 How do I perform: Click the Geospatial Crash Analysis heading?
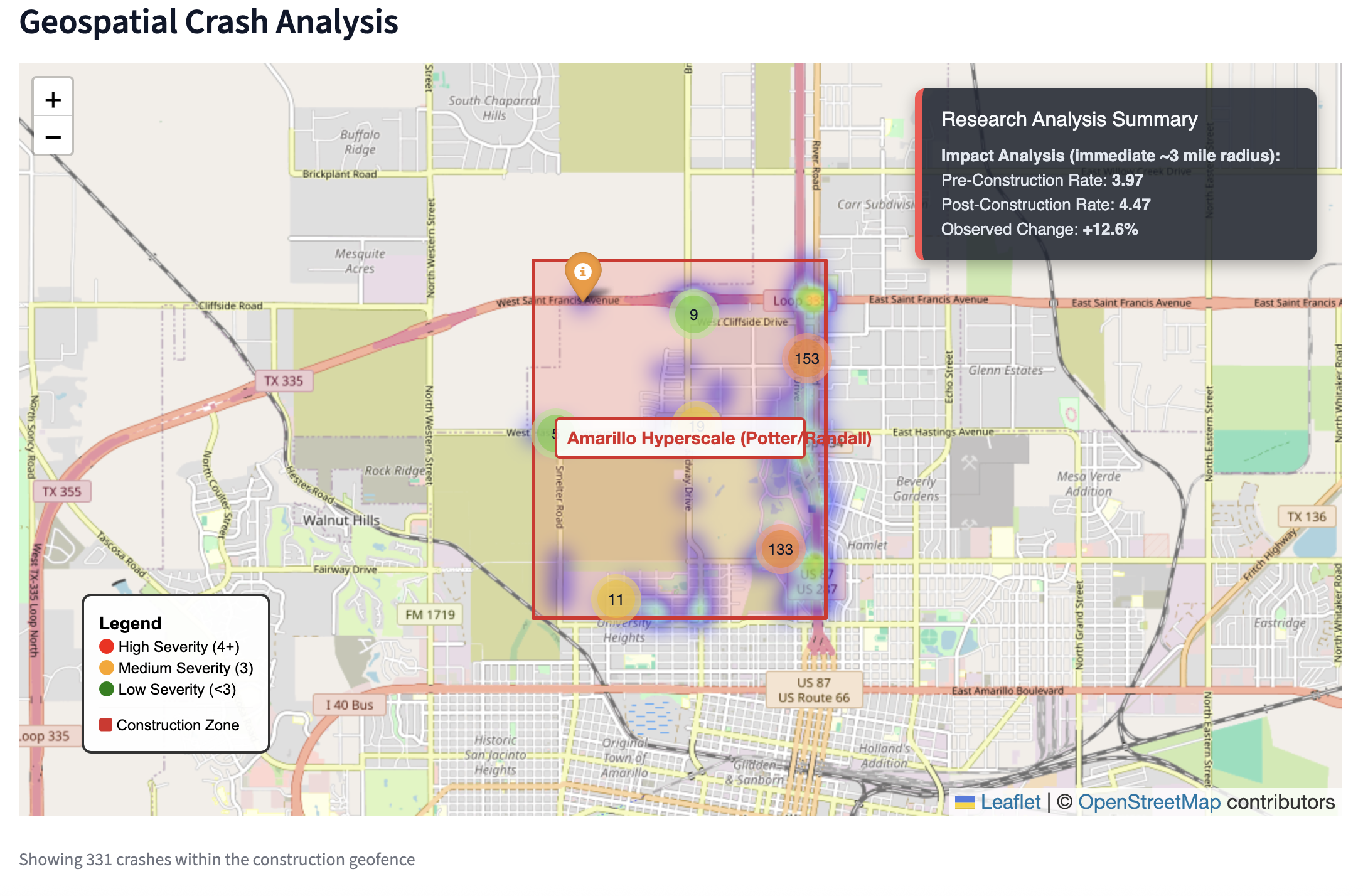tap(208, 22)
